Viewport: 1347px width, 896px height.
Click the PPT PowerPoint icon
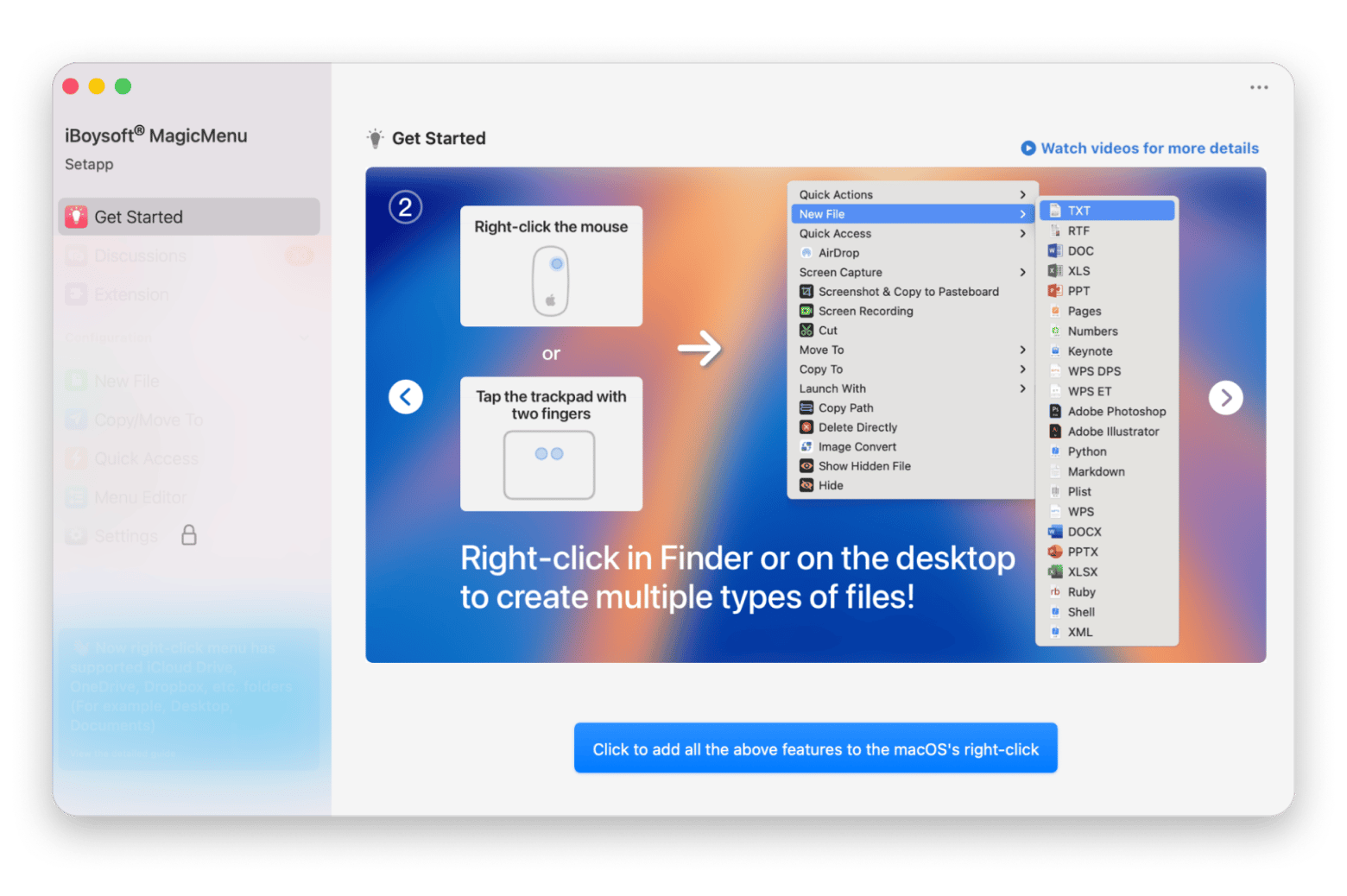click(1055, 291)
